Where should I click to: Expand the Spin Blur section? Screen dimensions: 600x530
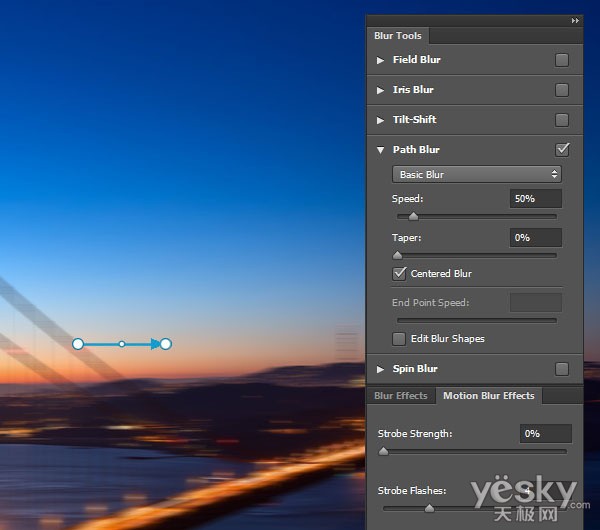[380, 369]
